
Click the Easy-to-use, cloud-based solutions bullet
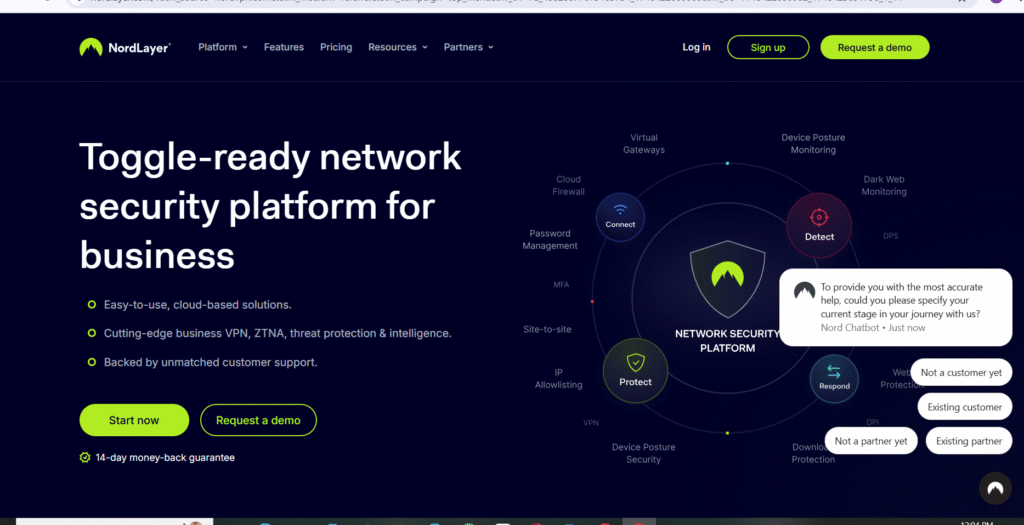[x=197, y=305]
